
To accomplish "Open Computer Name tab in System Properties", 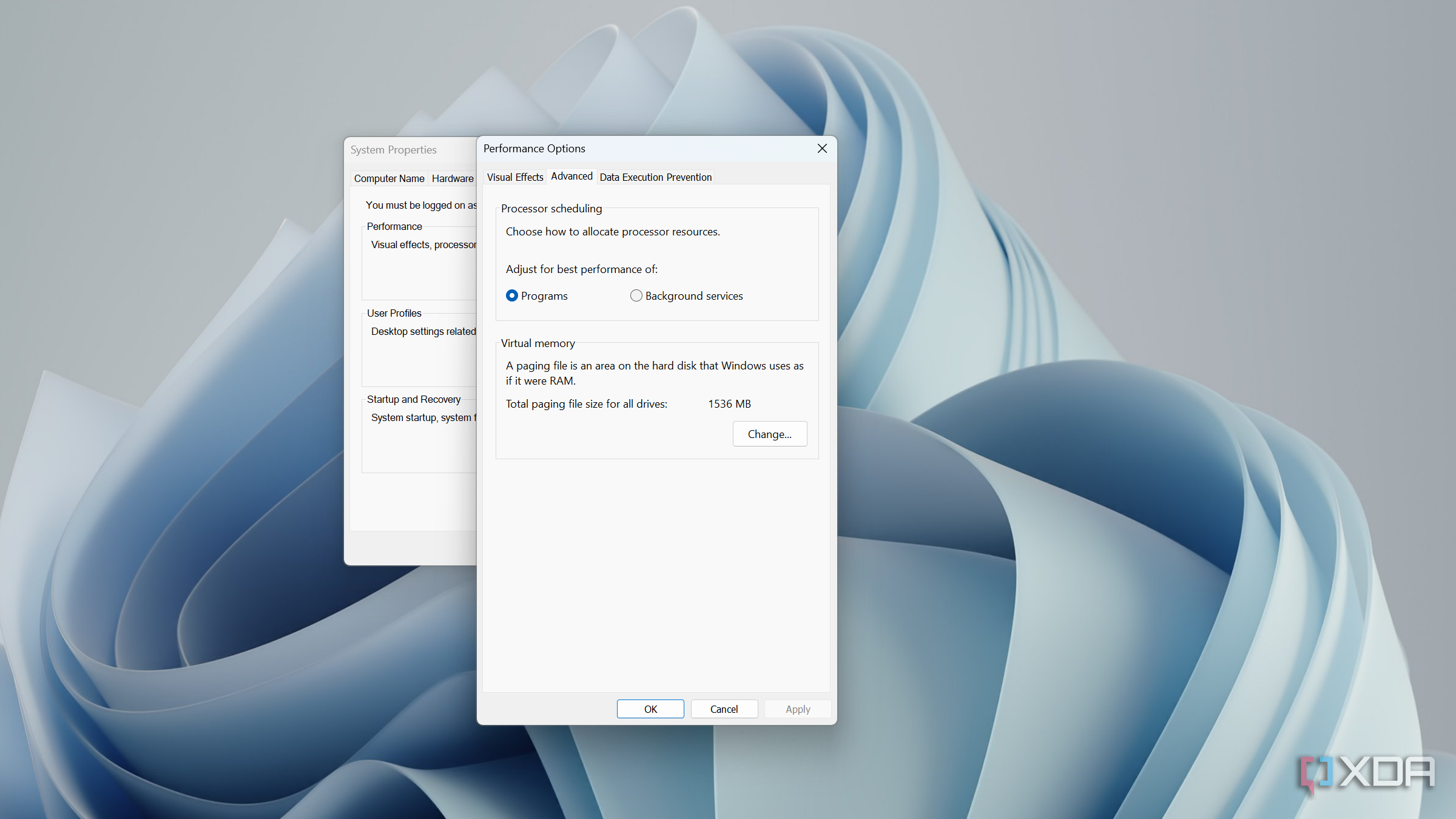I will [x=389, y=178].
